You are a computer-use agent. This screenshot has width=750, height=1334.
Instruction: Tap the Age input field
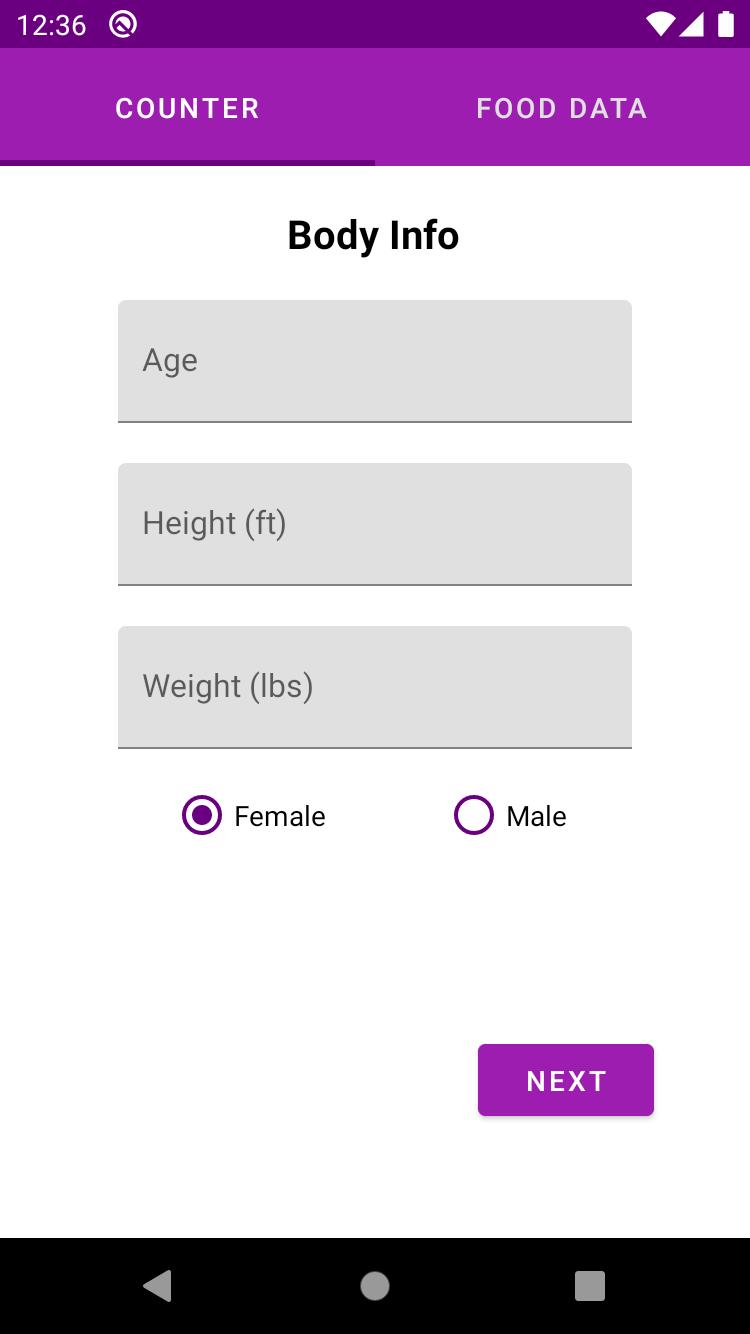coord(374,361)
